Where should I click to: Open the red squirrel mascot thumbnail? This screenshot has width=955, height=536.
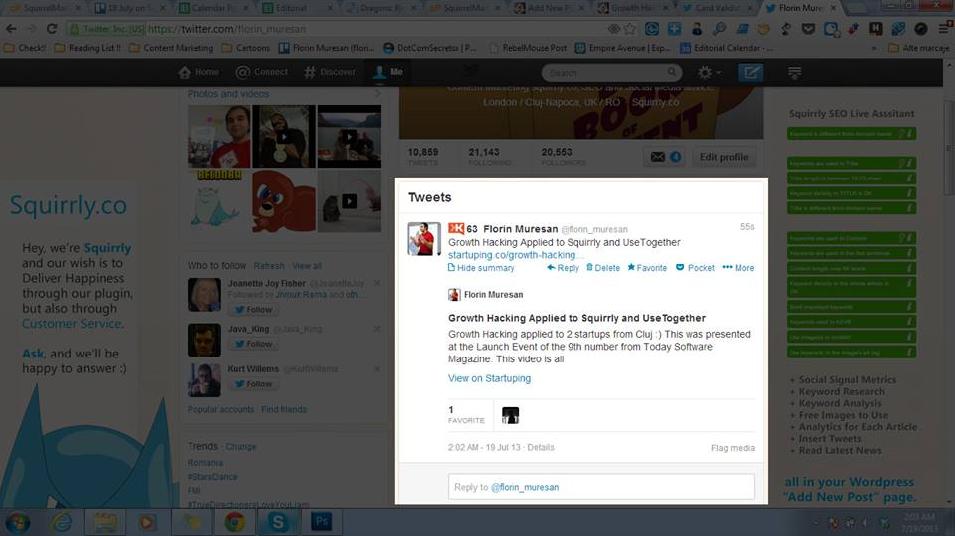(284, 201)
